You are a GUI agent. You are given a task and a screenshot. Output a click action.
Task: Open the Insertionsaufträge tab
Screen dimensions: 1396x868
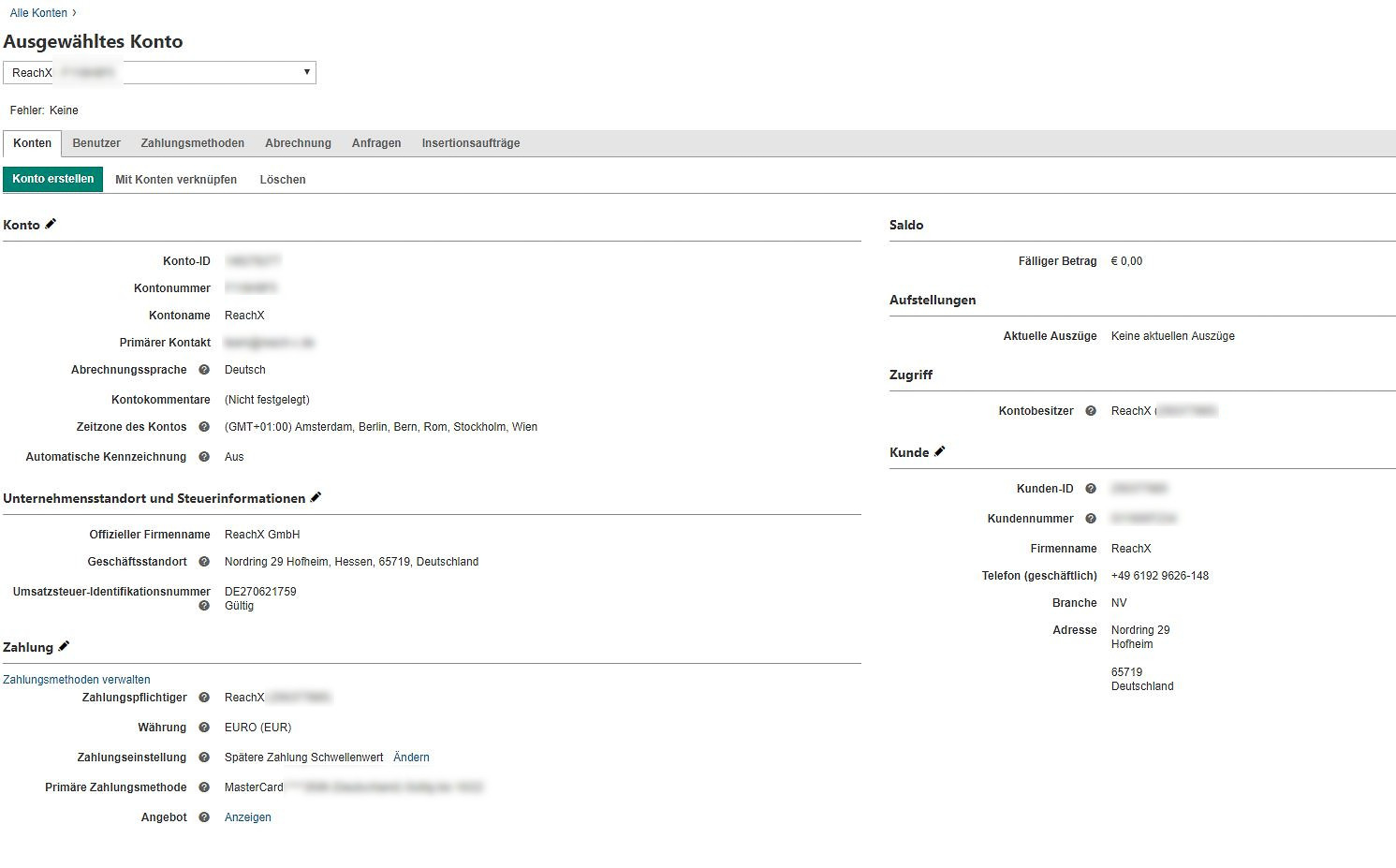471,143
